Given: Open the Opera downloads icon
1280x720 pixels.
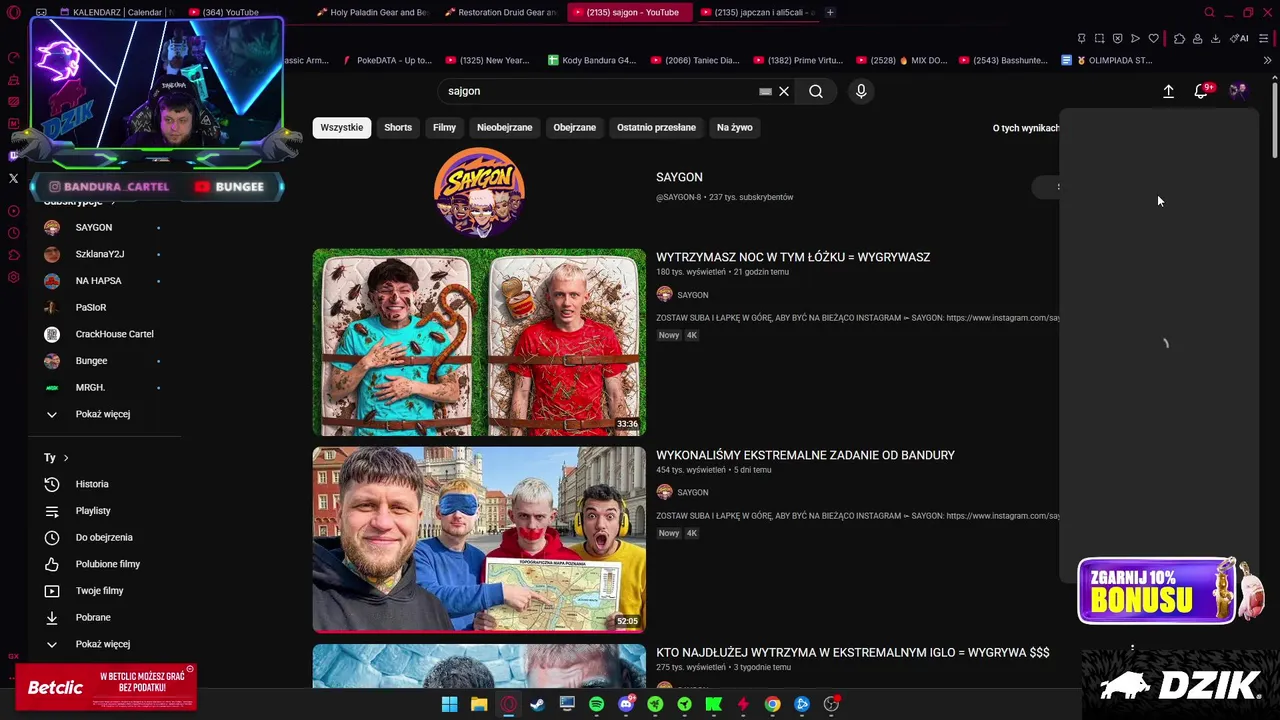Looking at the screenshot, I should pos(1215,39).
